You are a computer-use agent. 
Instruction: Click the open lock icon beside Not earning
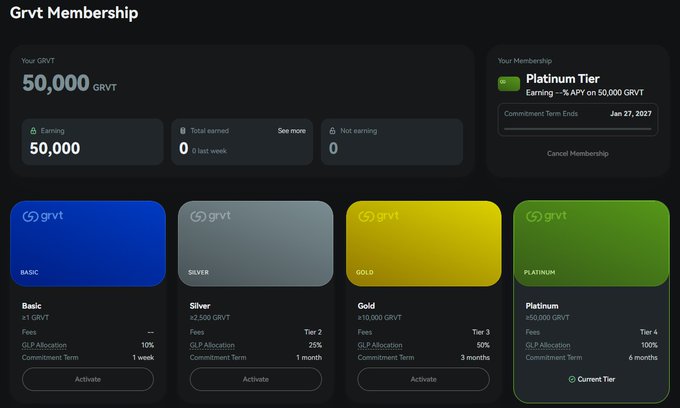click(332, 131)
